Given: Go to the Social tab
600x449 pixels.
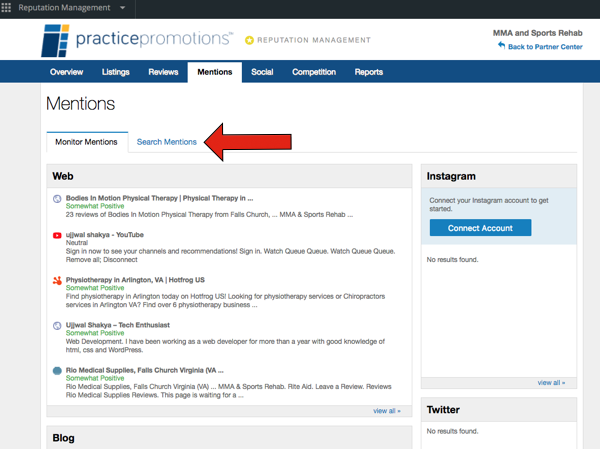Looking at the screenshot, I should coord(262,72).
